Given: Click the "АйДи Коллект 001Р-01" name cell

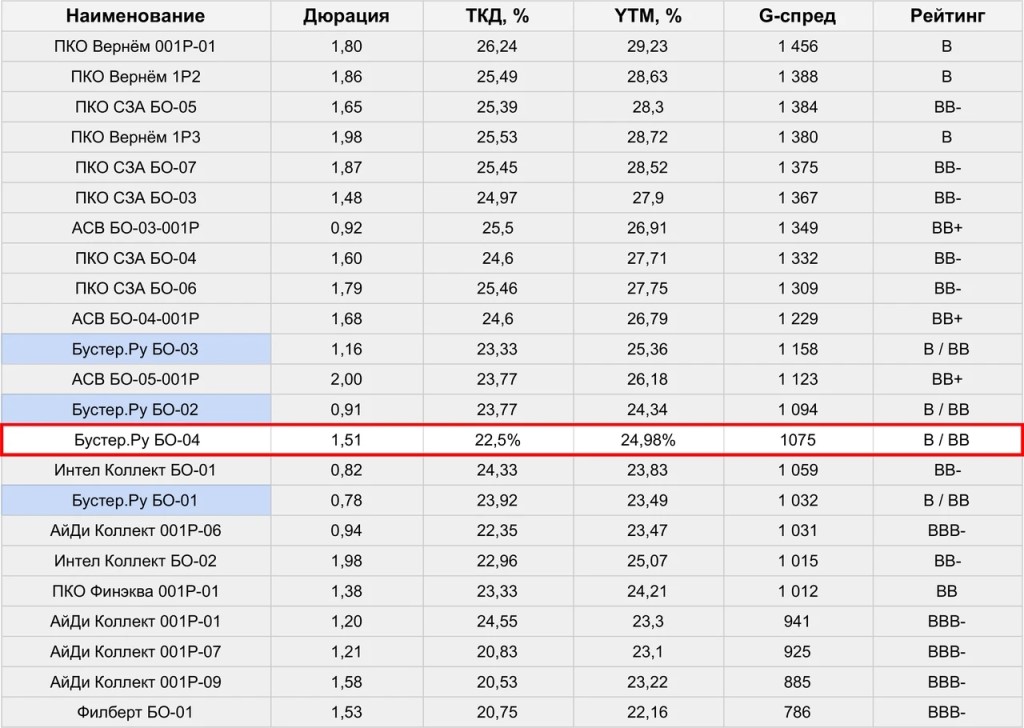Looking at the screenshot, I should tap(135, 622).
